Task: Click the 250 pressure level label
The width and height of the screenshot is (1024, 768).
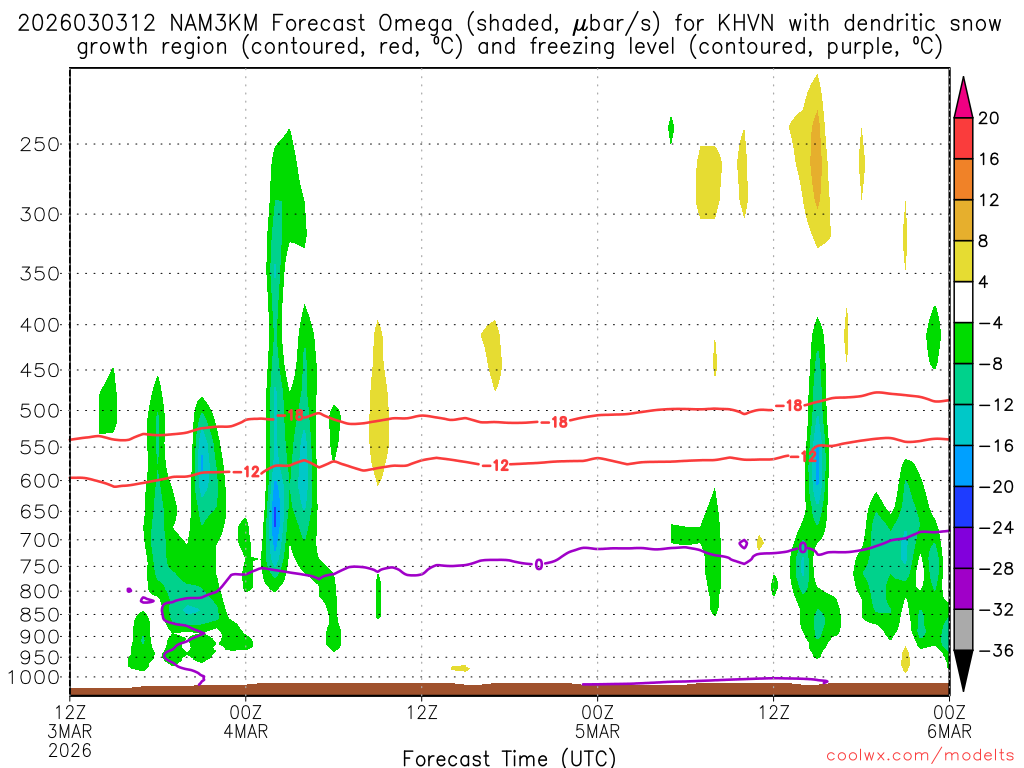Action: click(x=40, y=144)
